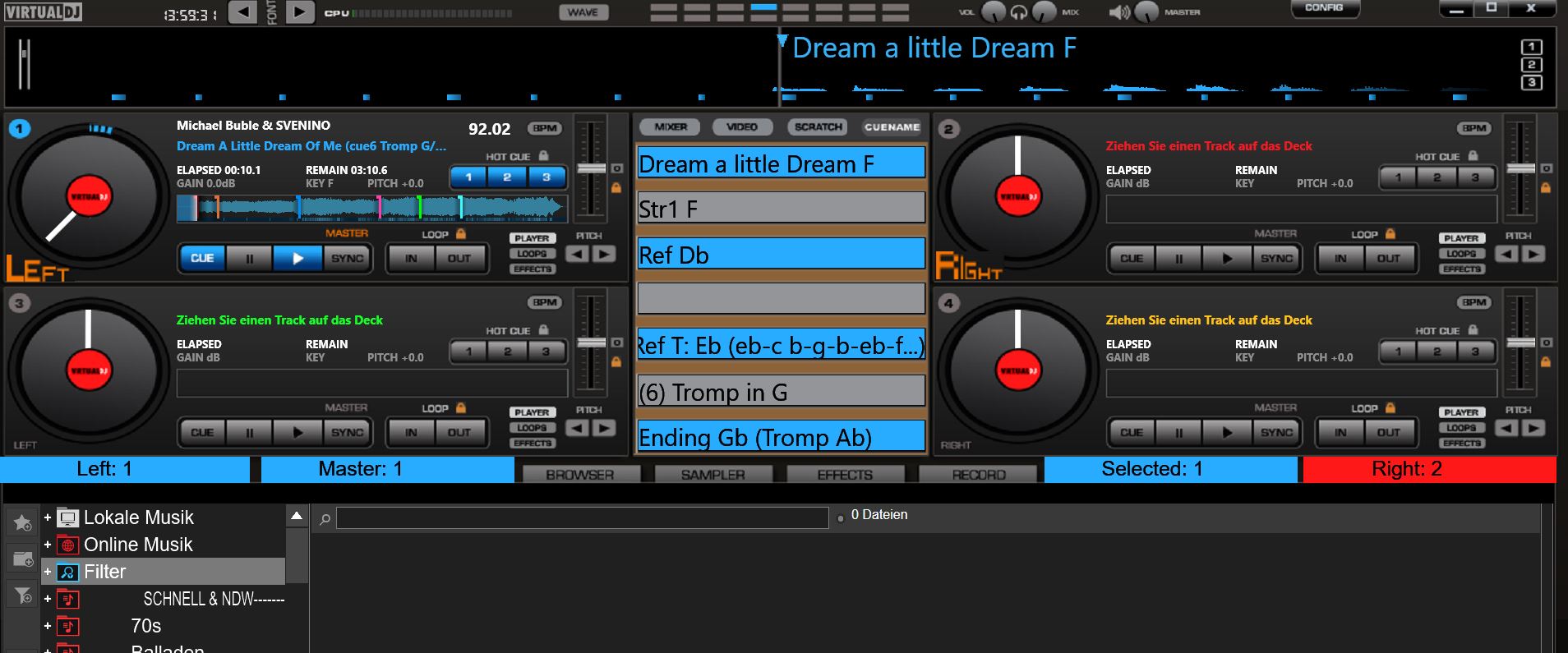The width and height of the screenshot is (1568, 653).
Task: Switch to the MIXER panel
Action: [671, 127]
